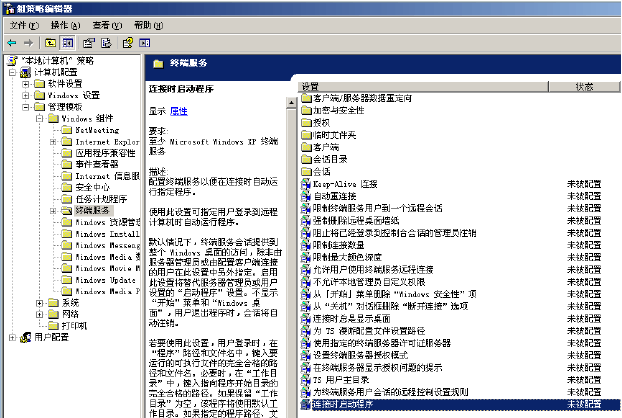Click the Forward arrow toolbar icon
622x418 pixels.
click(x=28, y=43)
